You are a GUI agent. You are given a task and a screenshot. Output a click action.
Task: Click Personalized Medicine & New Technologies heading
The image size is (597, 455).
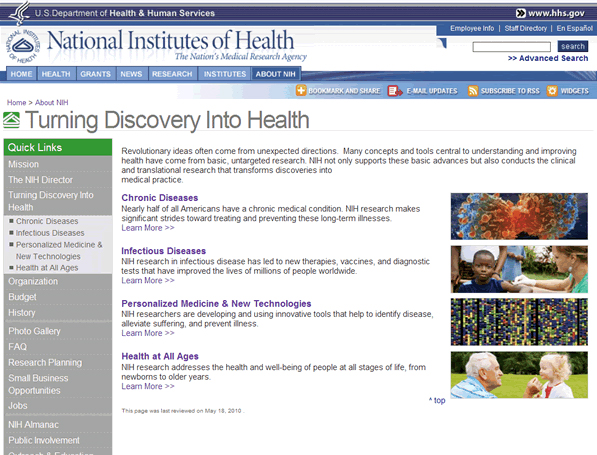[x=216, y=303]
